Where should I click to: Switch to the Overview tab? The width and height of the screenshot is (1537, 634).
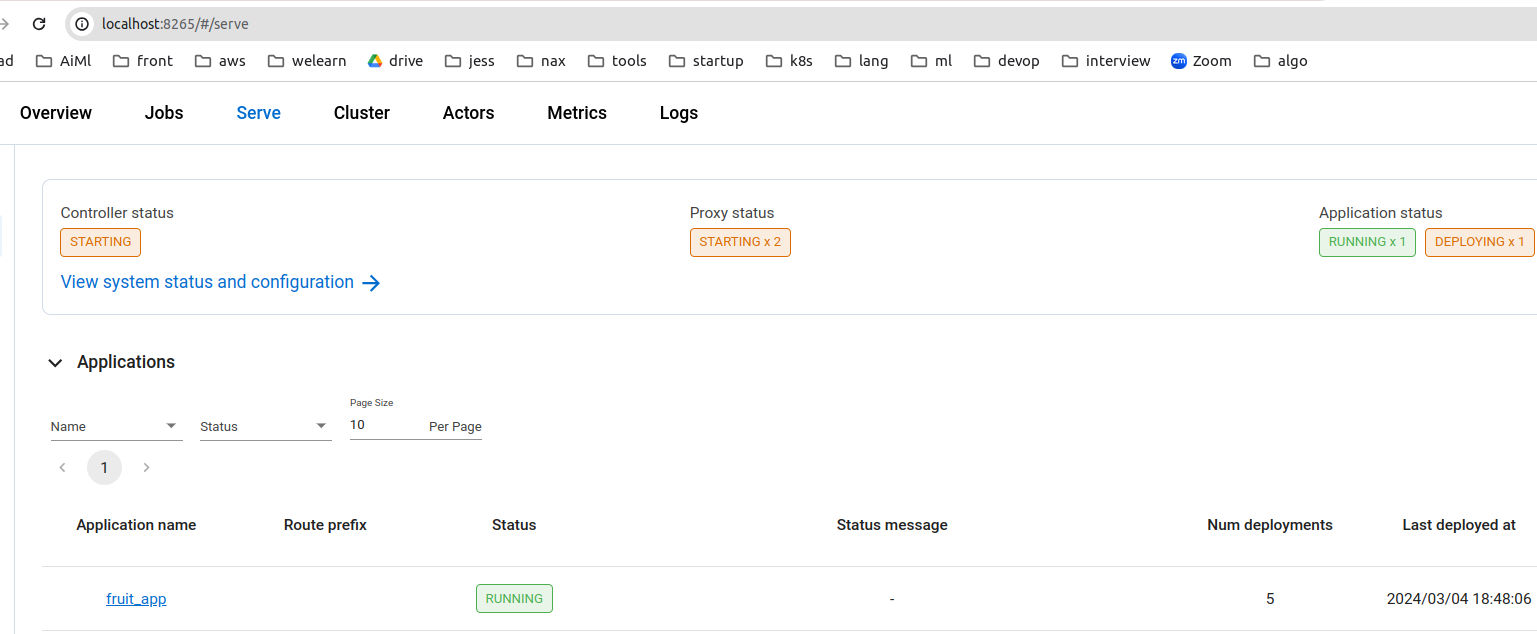coord(55,112)
